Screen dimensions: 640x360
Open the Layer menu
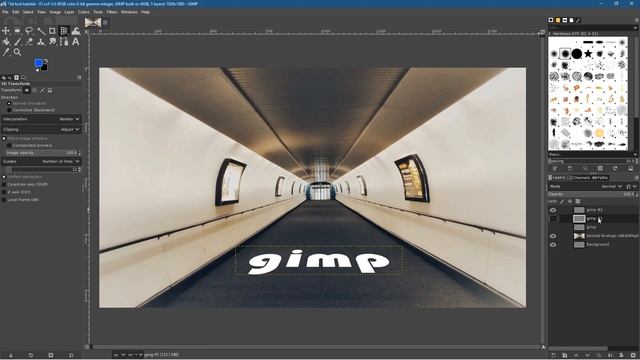click(69, 12)
